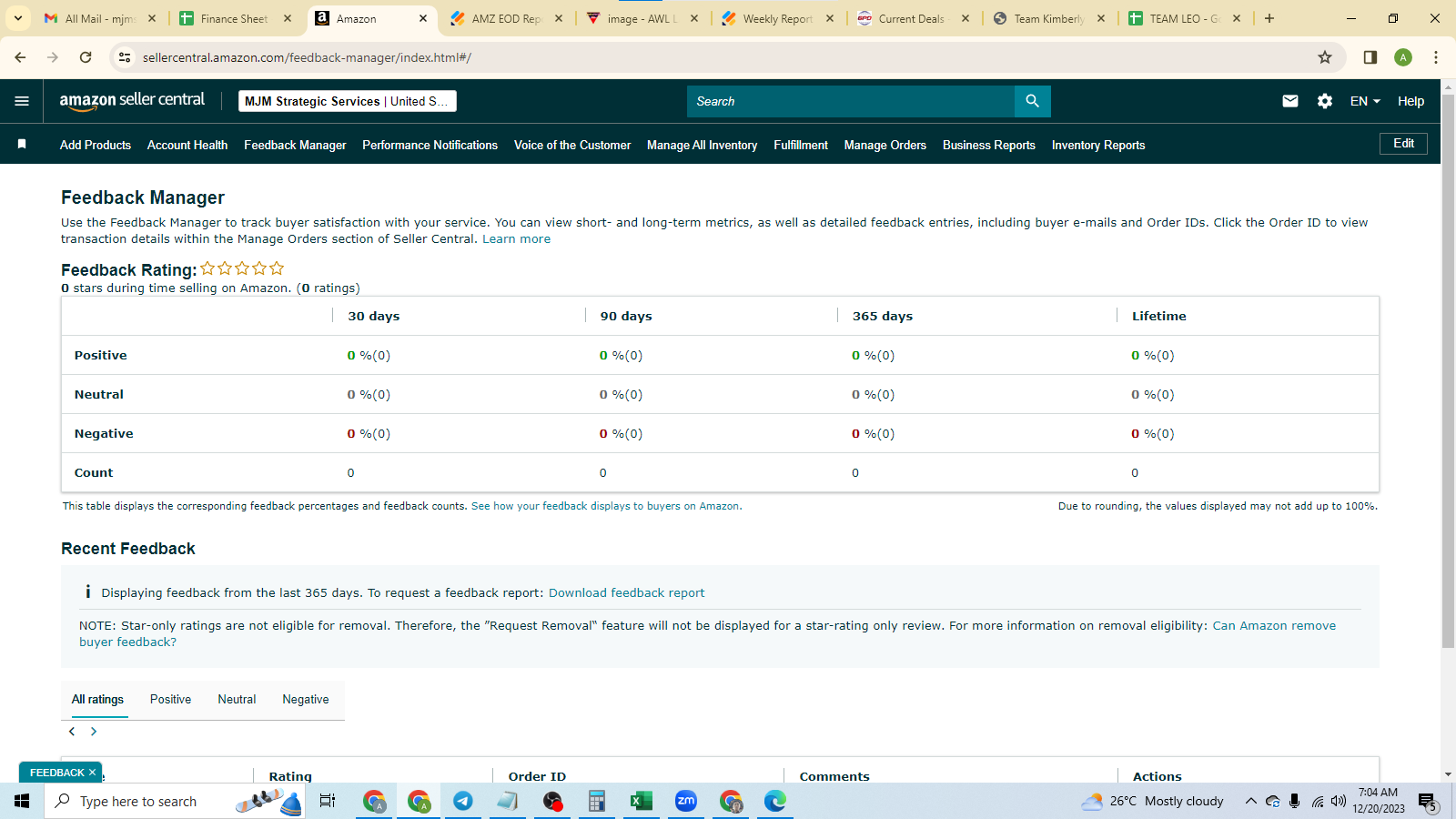Switch to the TEAM LEO tab

[1184, 18]
